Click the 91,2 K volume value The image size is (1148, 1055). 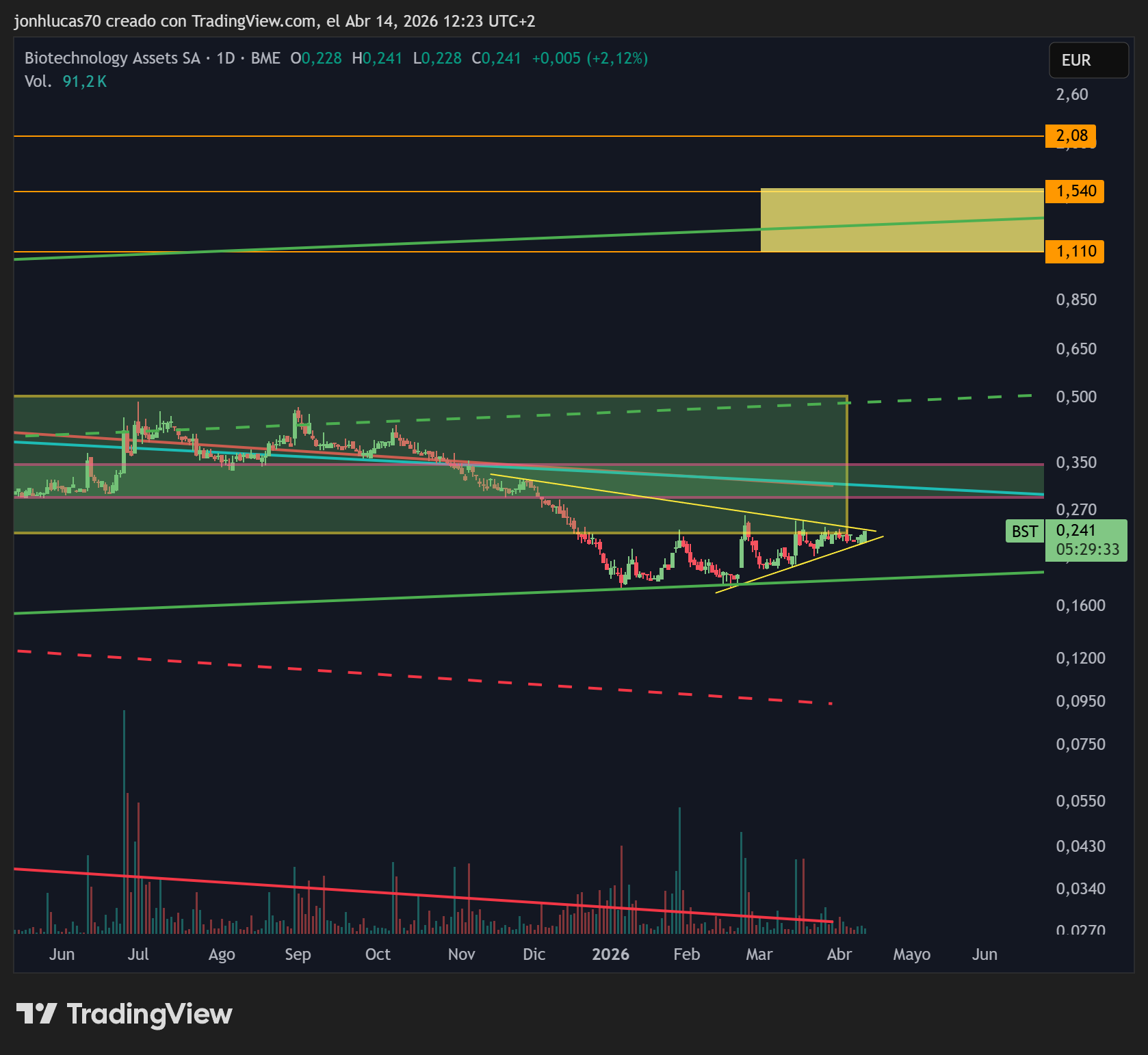(85, 81)
